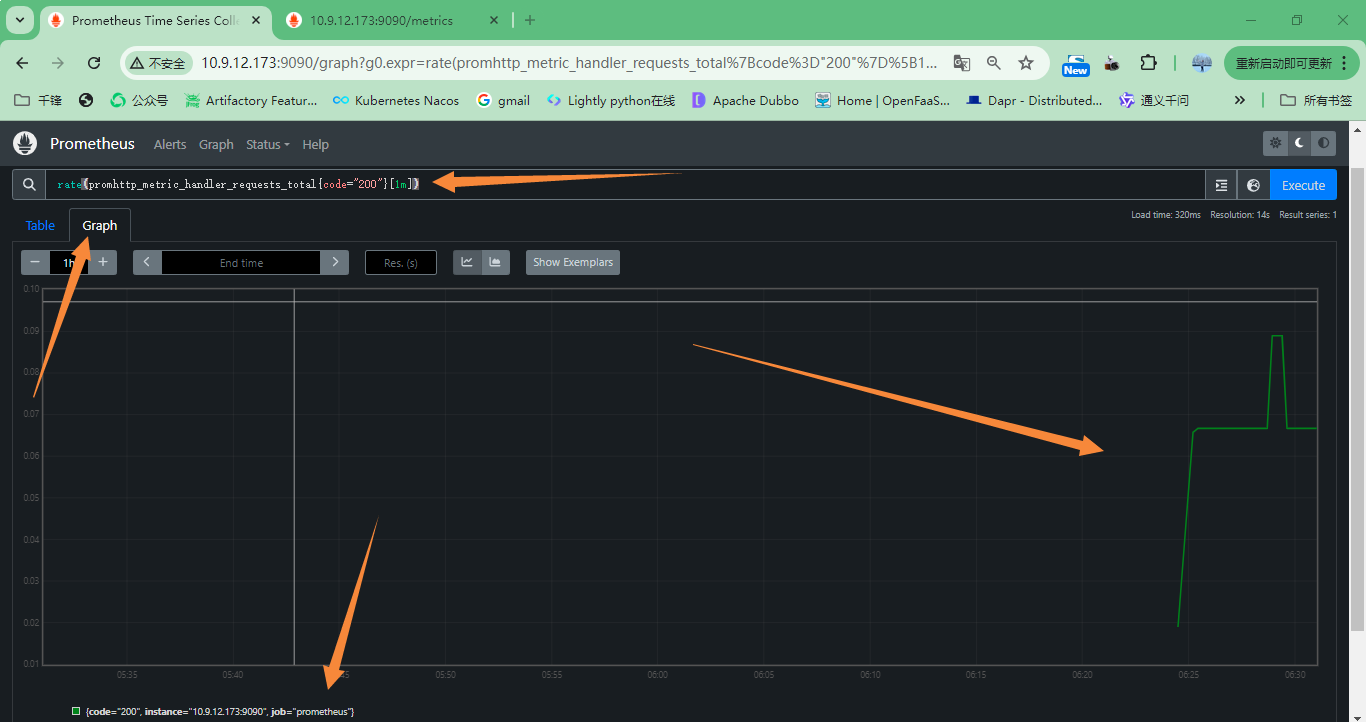Open the Lightly python bookmark

611,100
